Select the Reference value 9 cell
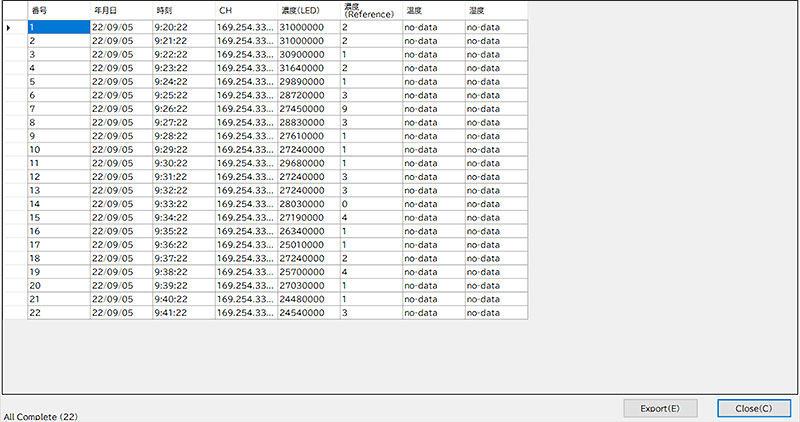 370,108
